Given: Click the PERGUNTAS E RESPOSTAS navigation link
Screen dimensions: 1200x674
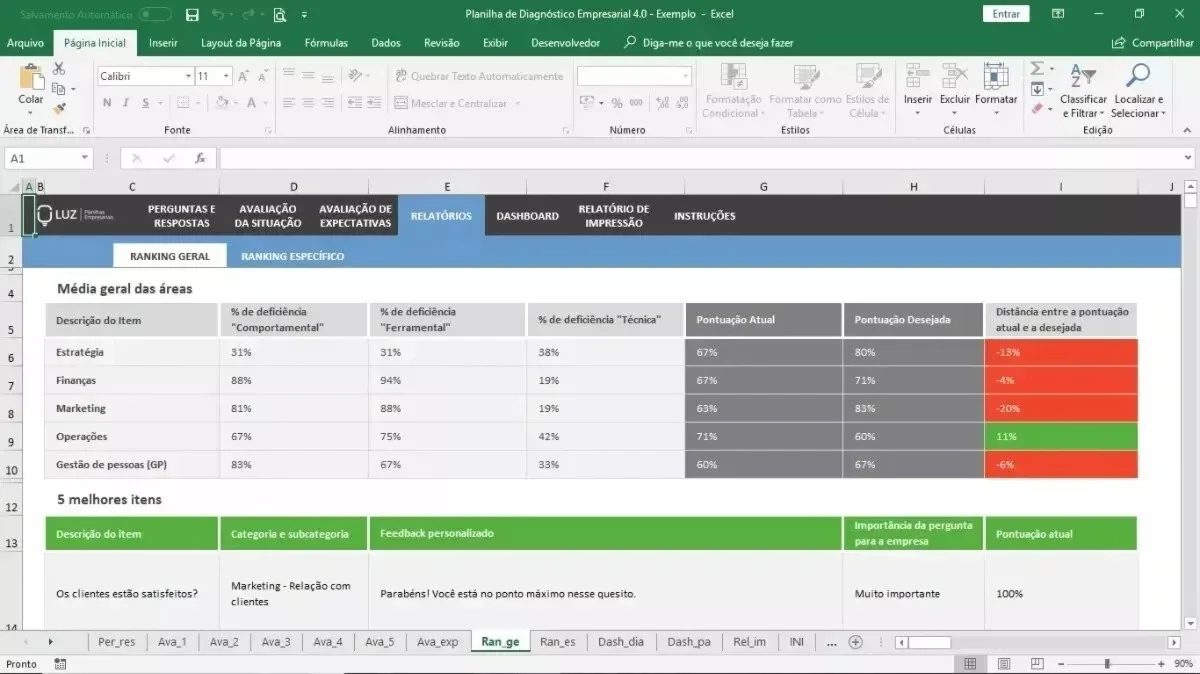Looking at the screenshot, I should tap(181, 216).
